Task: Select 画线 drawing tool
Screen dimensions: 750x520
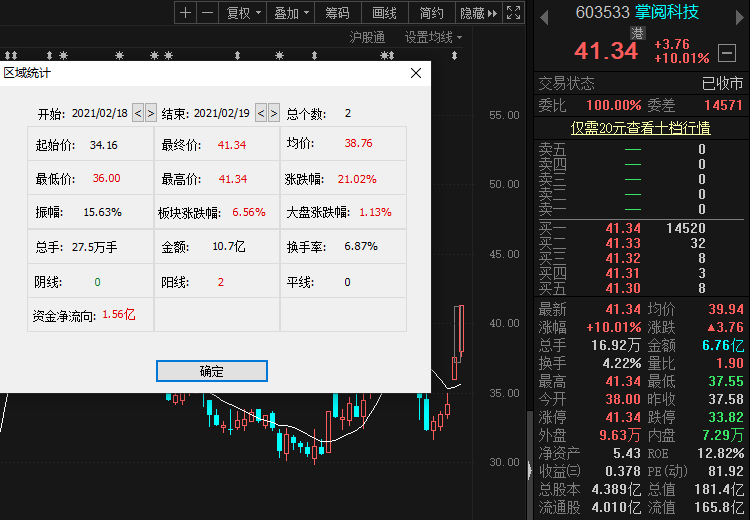Action: point(385,13)
